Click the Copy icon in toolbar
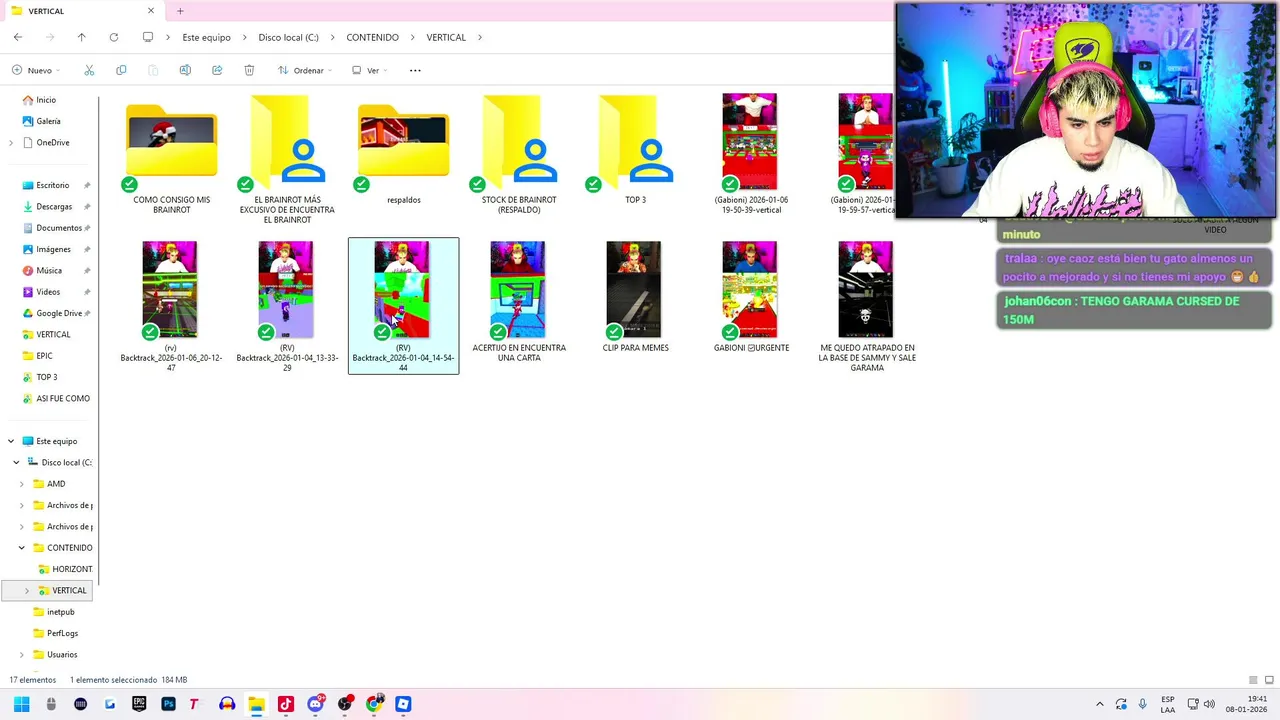 tap(121, 70)
